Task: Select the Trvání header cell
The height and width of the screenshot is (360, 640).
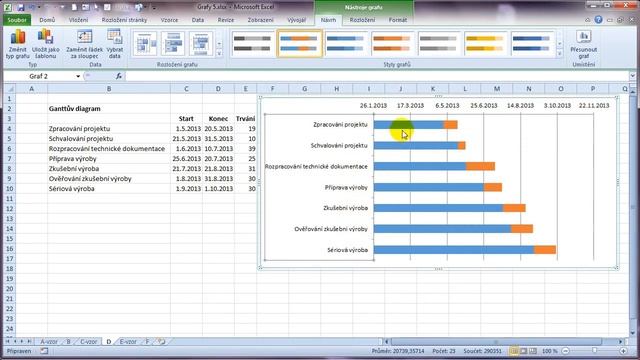Action: click(245, 119)
